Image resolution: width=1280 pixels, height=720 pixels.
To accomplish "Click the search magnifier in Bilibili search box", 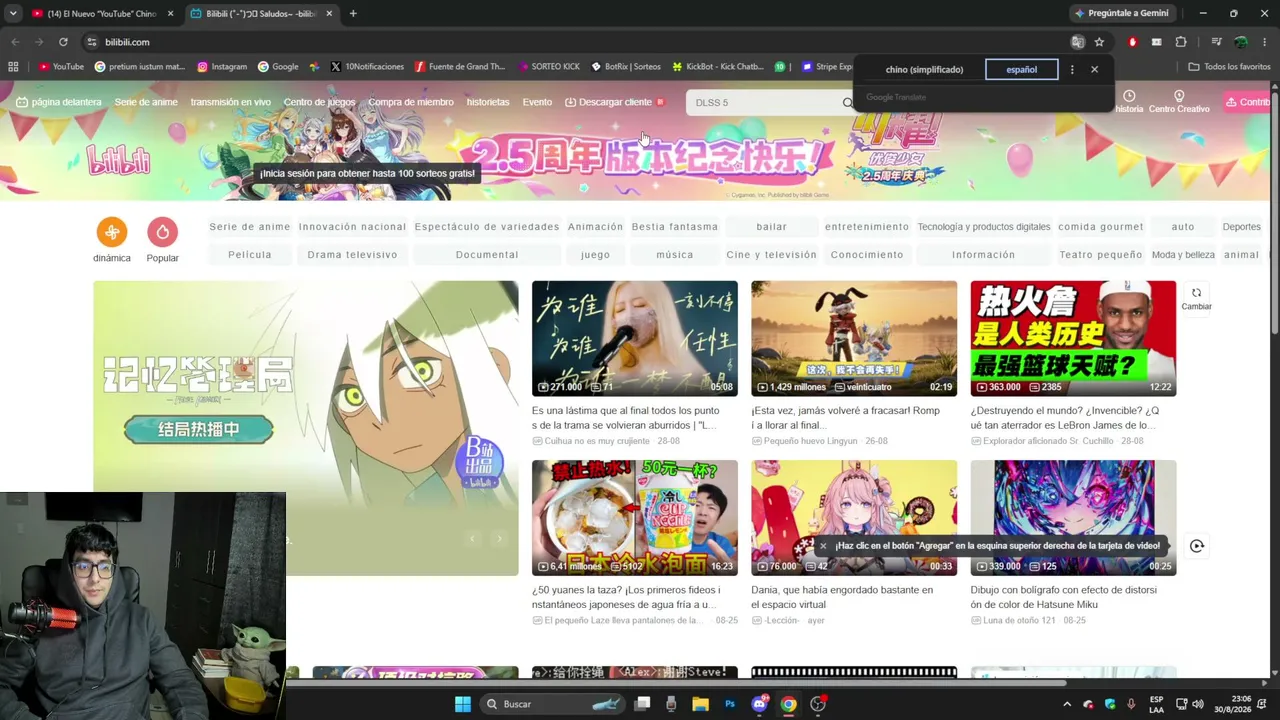I will [x=848, y=103].
